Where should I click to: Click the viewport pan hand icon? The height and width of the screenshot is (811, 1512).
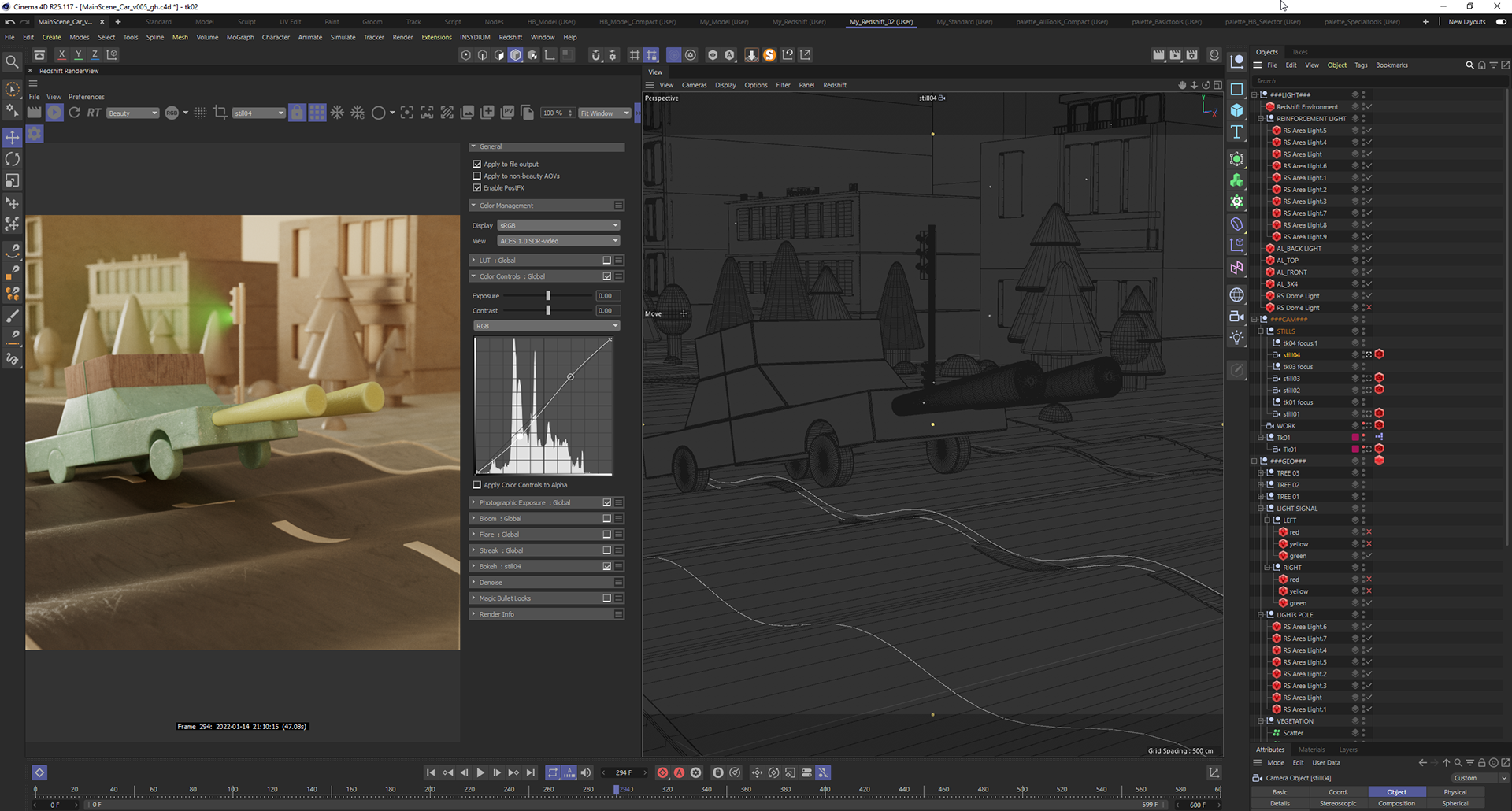(1182, 85)
